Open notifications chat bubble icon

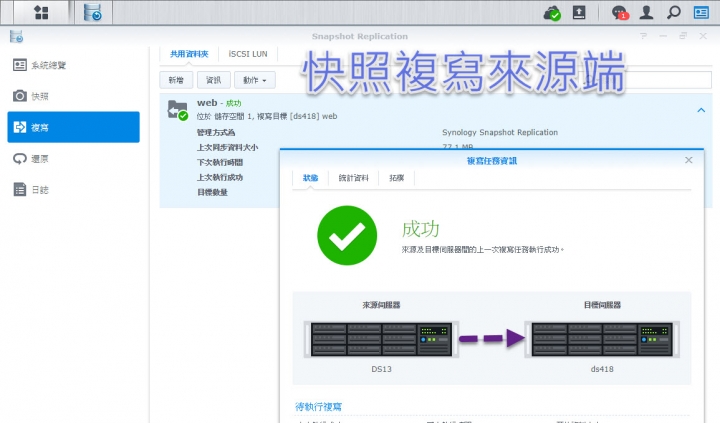(x=619, y=12)
